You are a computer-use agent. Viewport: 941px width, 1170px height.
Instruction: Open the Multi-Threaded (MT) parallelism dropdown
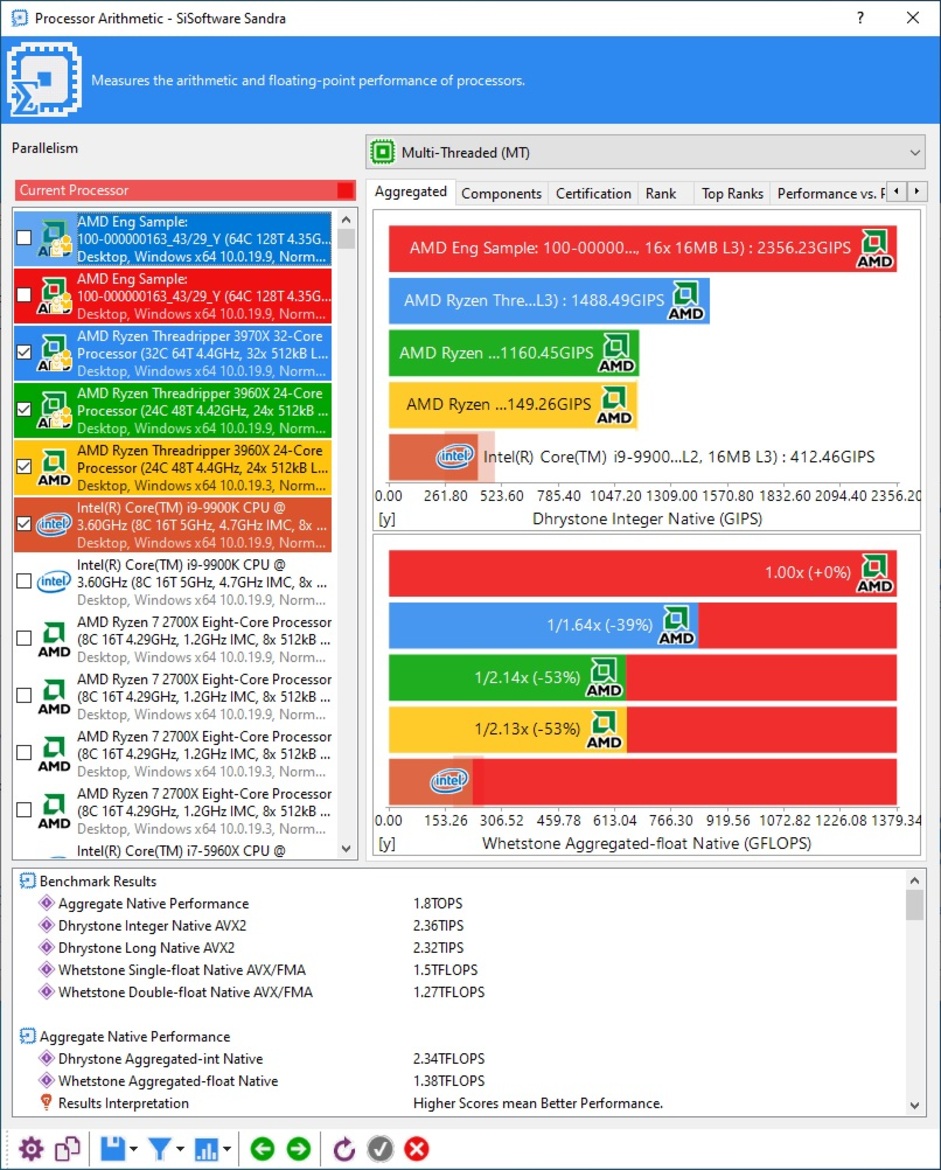pyautogui.click(x=645, y=152)
